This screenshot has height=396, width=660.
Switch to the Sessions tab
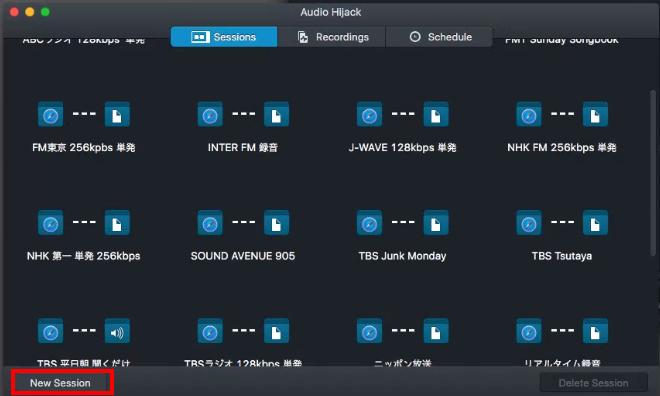tap(224, 37)
